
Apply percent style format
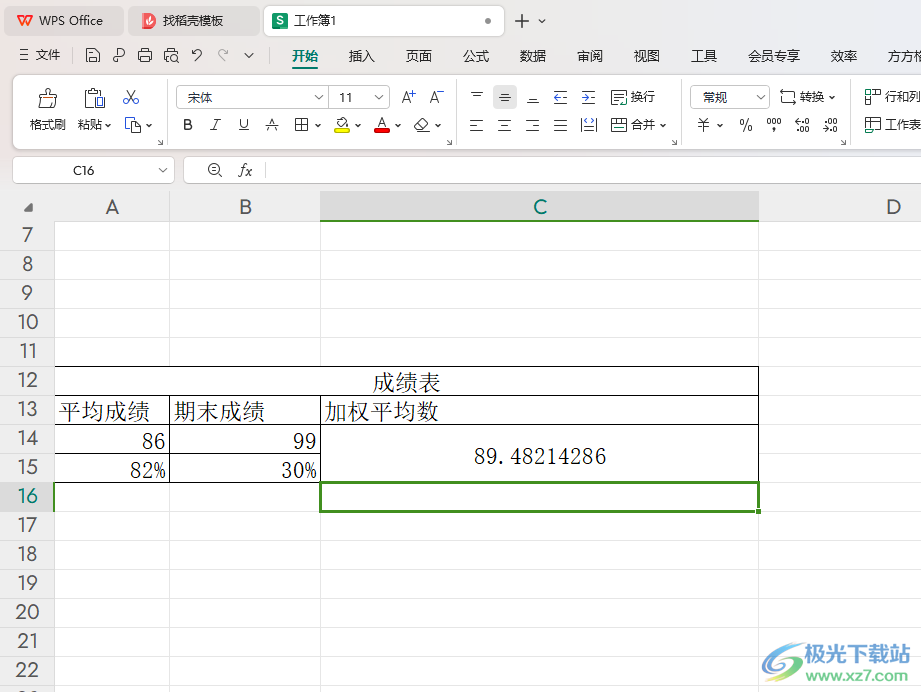pos(746,125)
